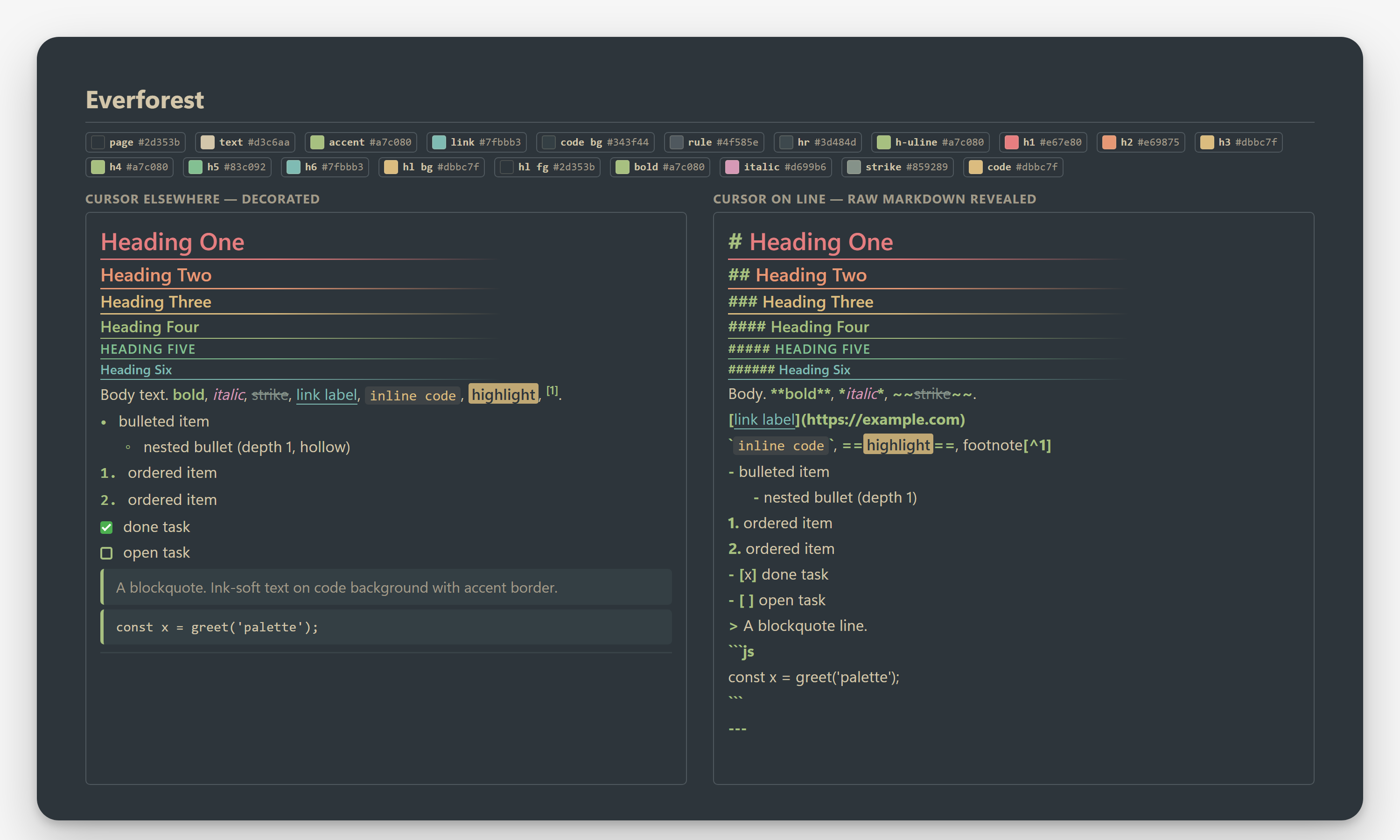
Task: Uncheck the done task checkbox
Action: tap(106, 527)
